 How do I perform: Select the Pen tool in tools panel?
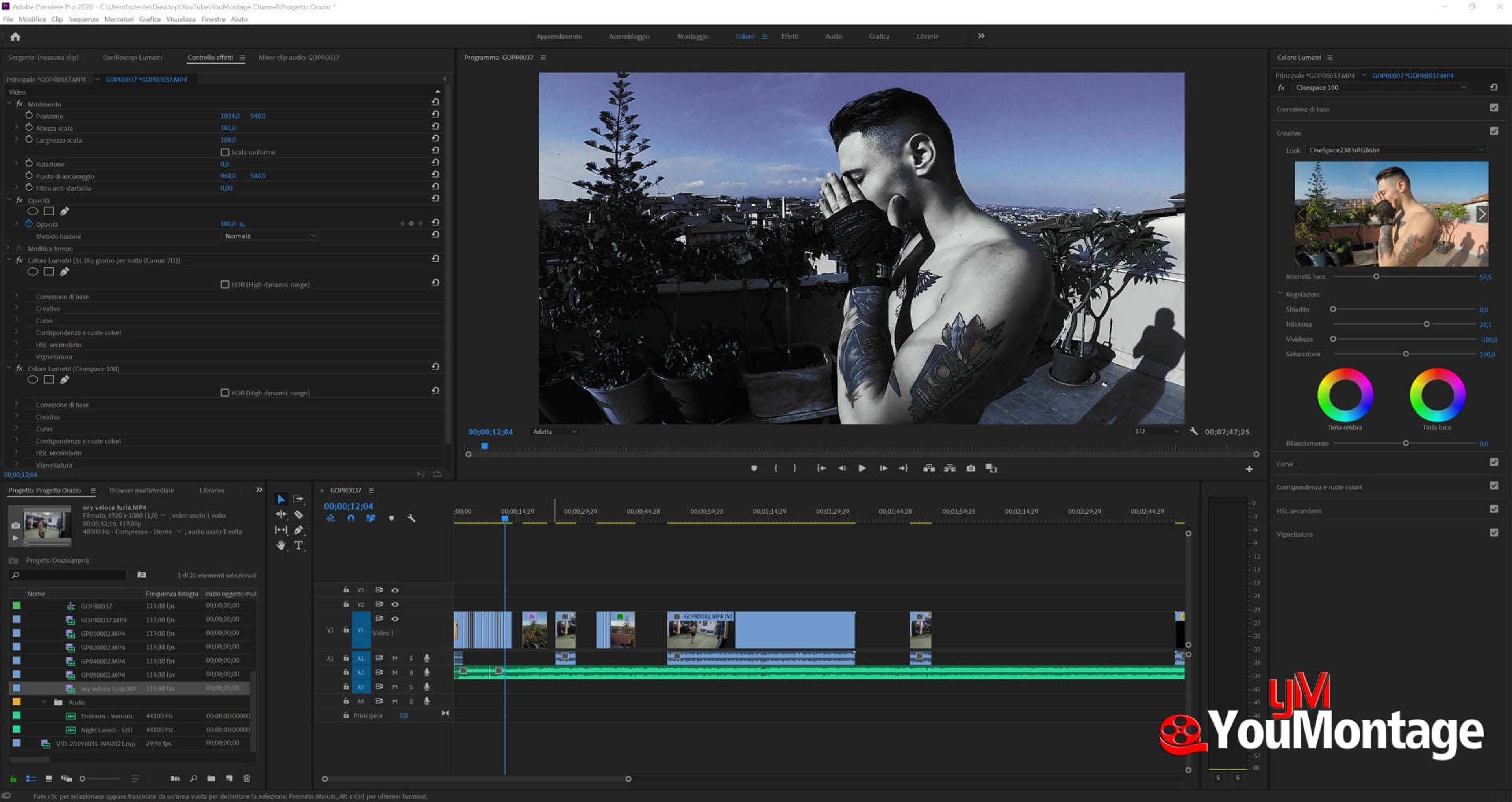298,529
